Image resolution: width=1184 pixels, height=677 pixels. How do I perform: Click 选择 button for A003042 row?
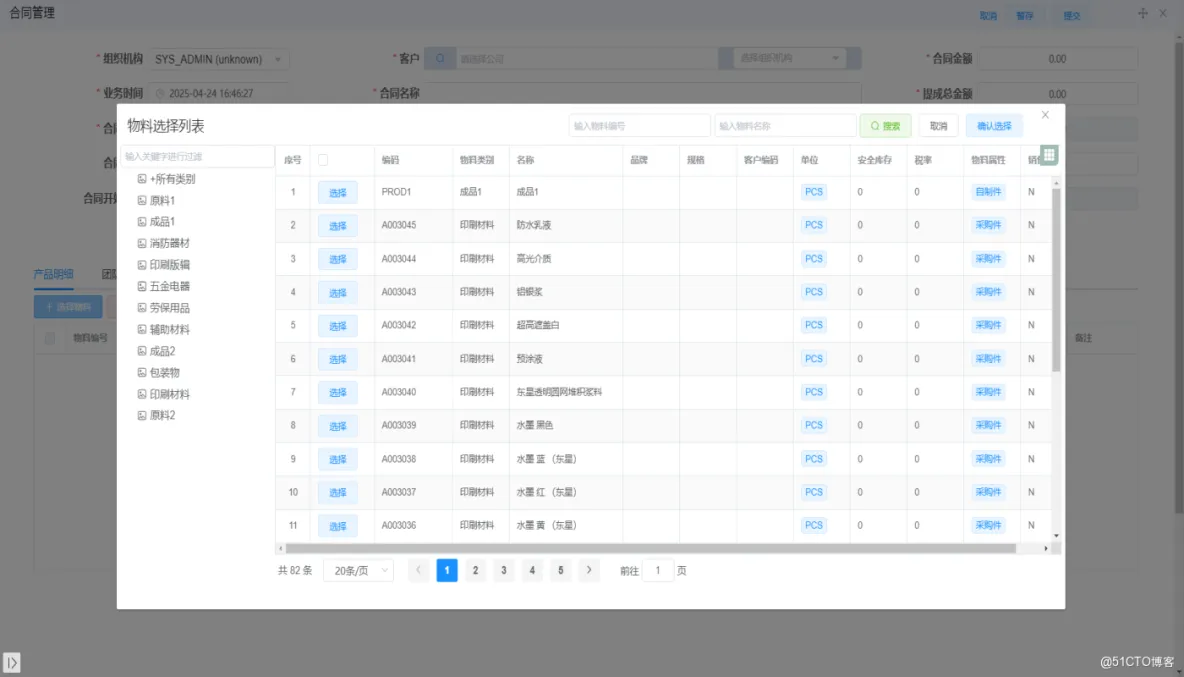point(338,326)
